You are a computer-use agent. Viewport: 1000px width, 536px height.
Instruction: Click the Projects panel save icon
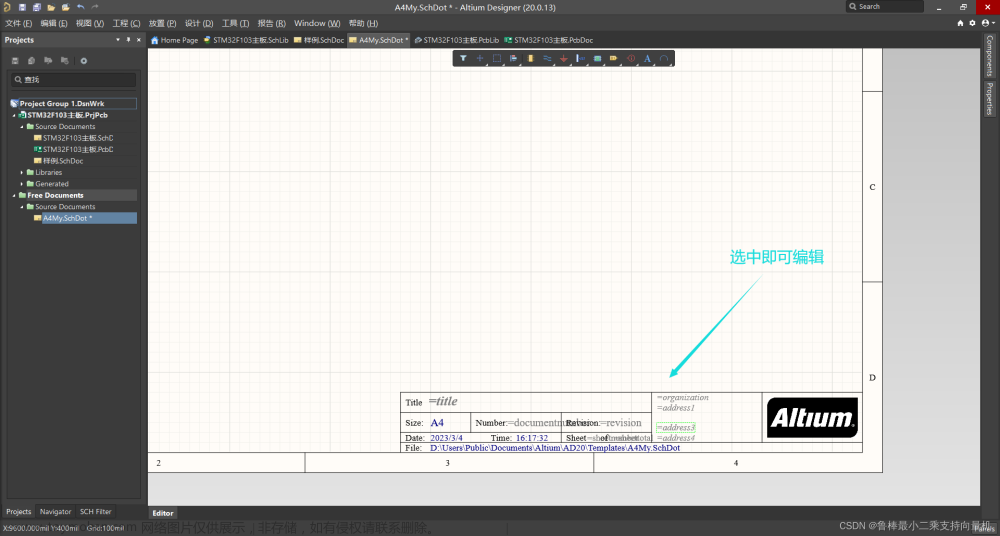[15, 61]
